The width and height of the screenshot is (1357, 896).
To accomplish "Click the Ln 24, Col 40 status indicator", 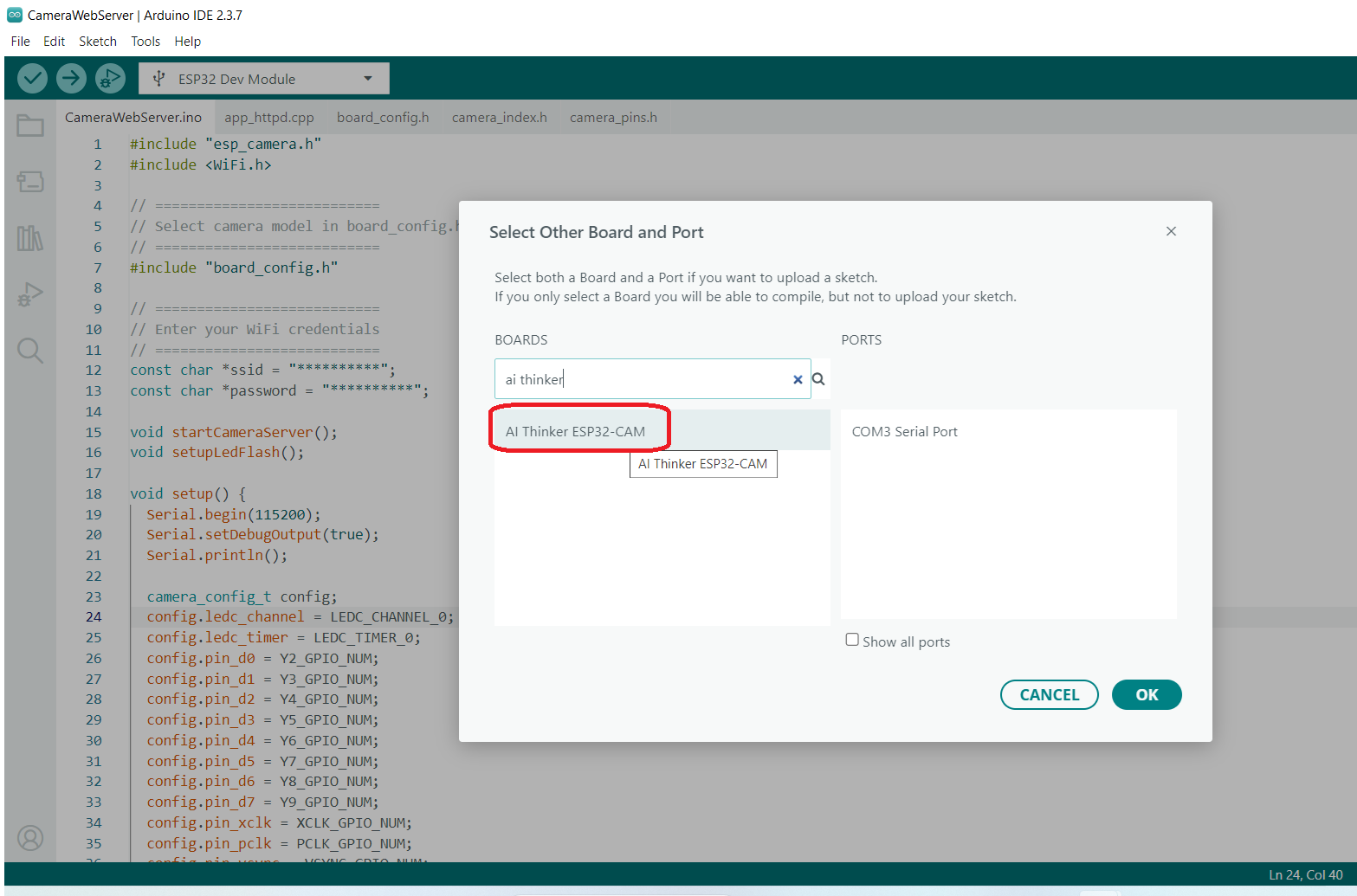I will pyautogui.click(x=1306, y=874).
